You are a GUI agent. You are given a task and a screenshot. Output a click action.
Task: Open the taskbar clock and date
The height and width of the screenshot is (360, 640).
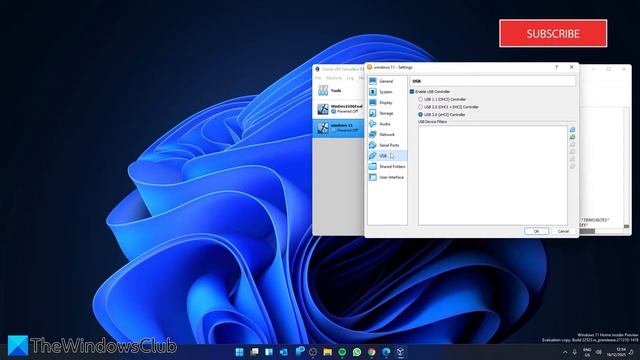[x=616, y=352]
